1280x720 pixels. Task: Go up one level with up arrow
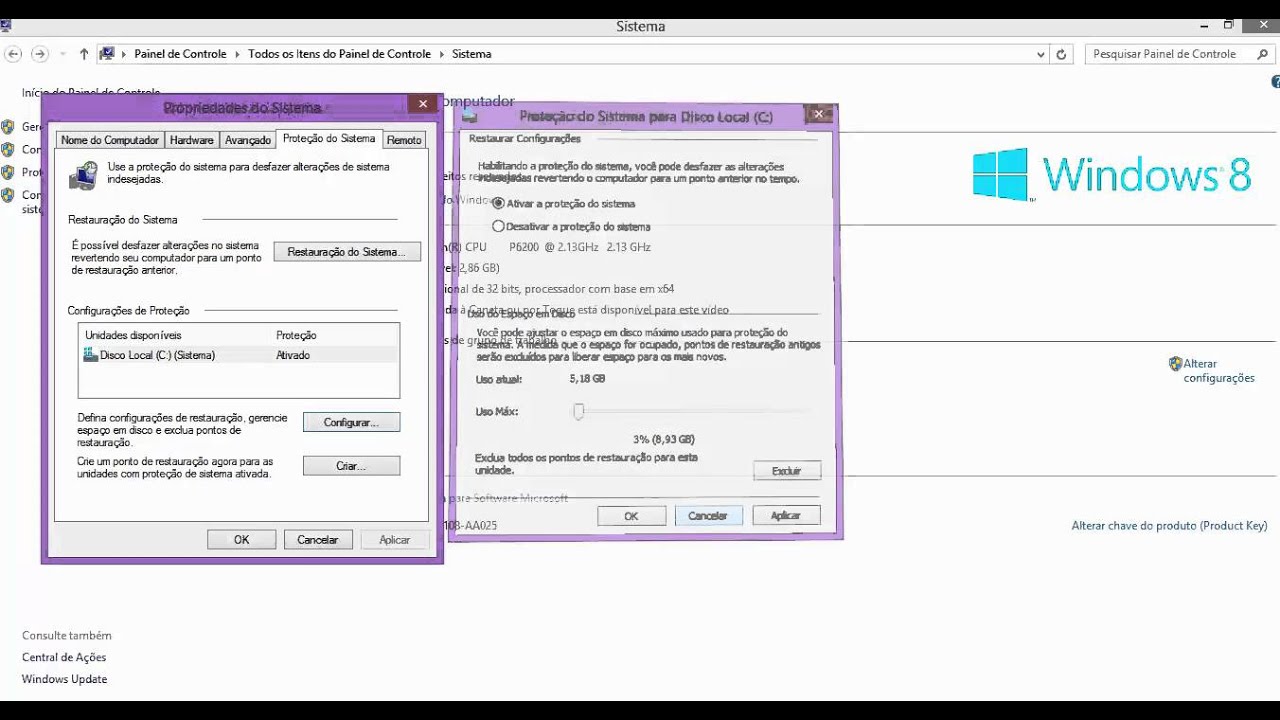[84, 54]
